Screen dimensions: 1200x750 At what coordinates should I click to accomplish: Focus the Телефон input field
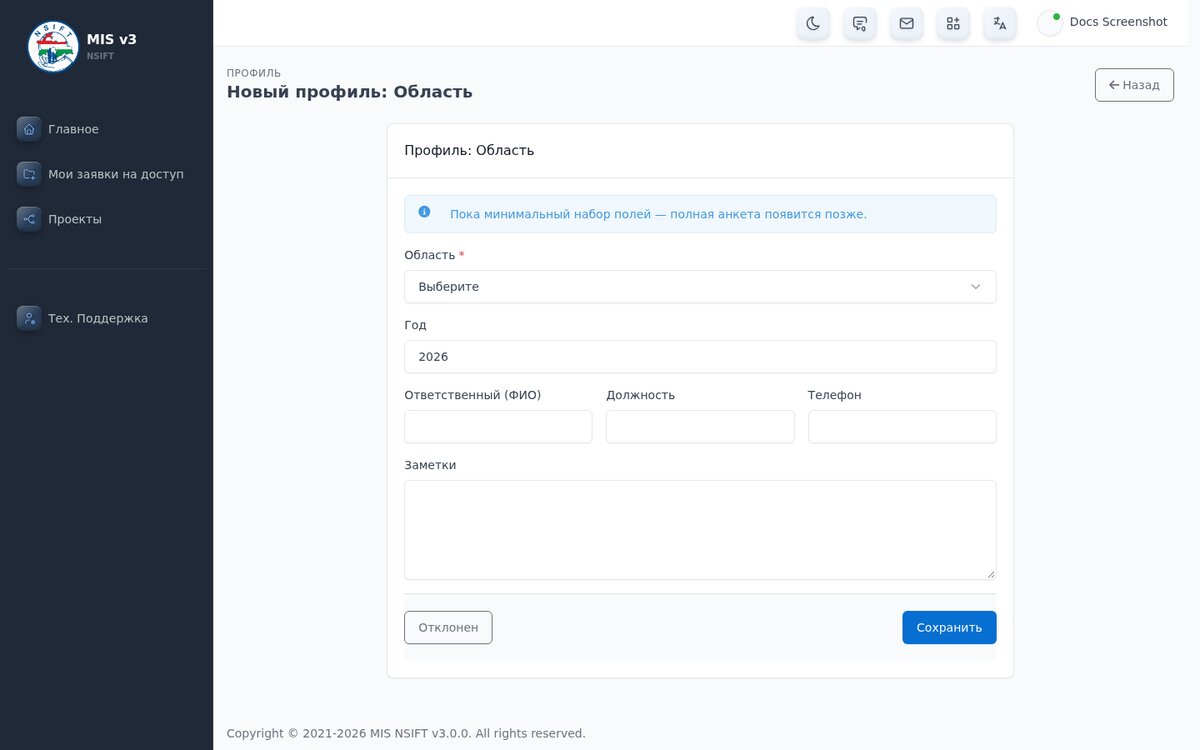tap(902, 427)
